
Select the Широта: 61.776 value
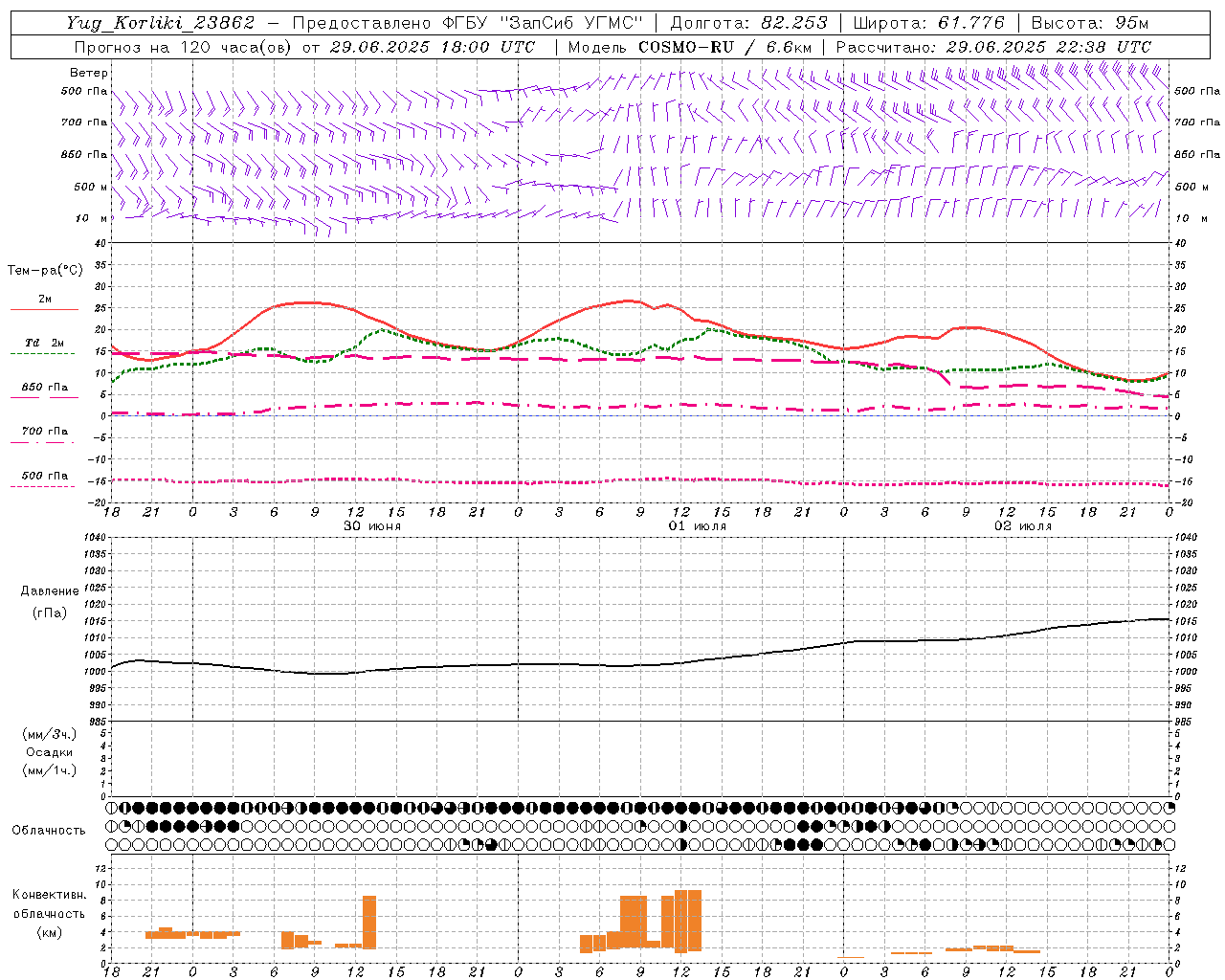click(x=928, y=23)
